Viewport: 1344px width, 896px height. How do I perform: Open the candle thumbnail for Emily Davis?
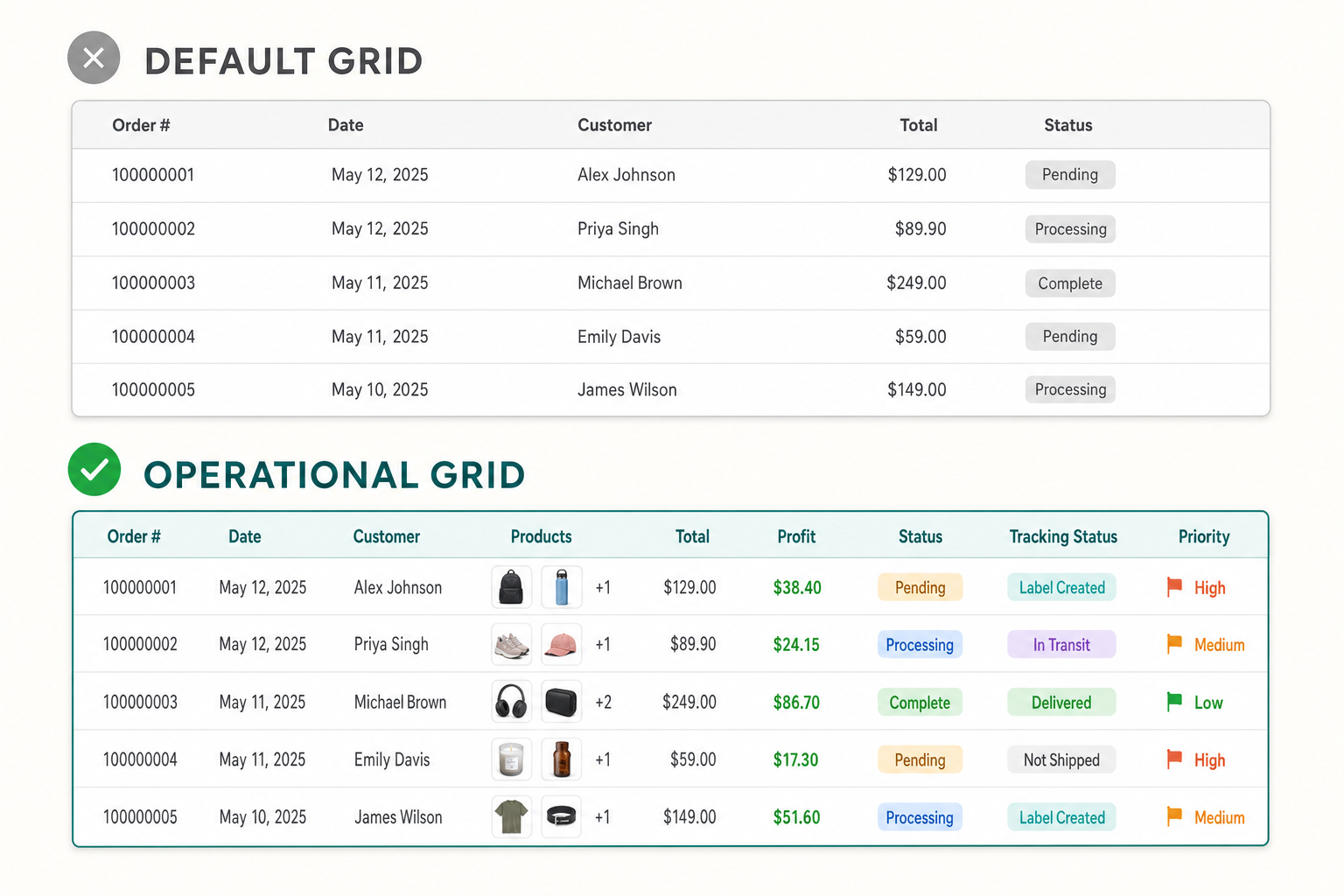[x=511, y=759]
